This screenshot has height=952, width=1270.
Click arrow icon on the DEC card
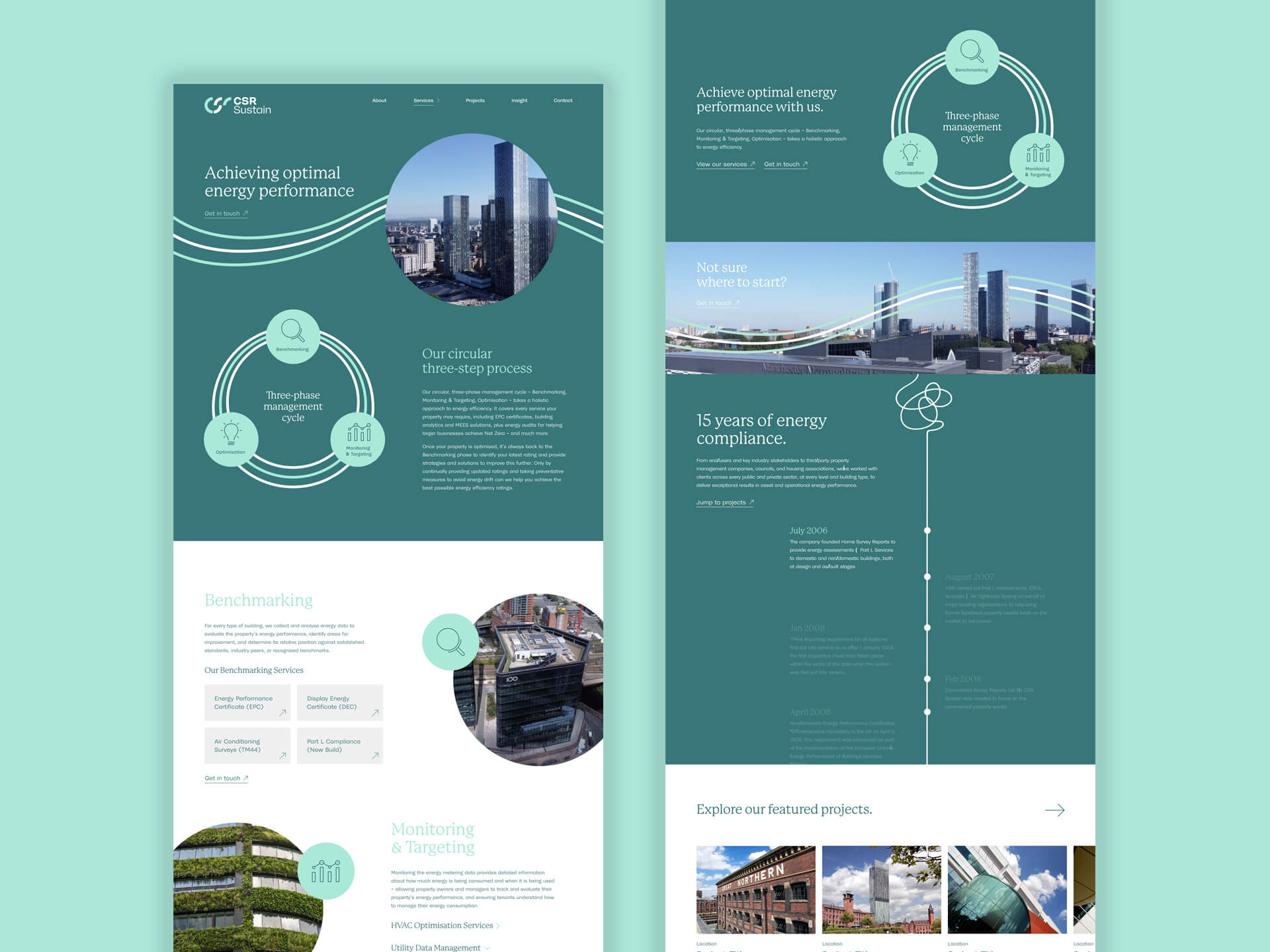click(375, 713)
